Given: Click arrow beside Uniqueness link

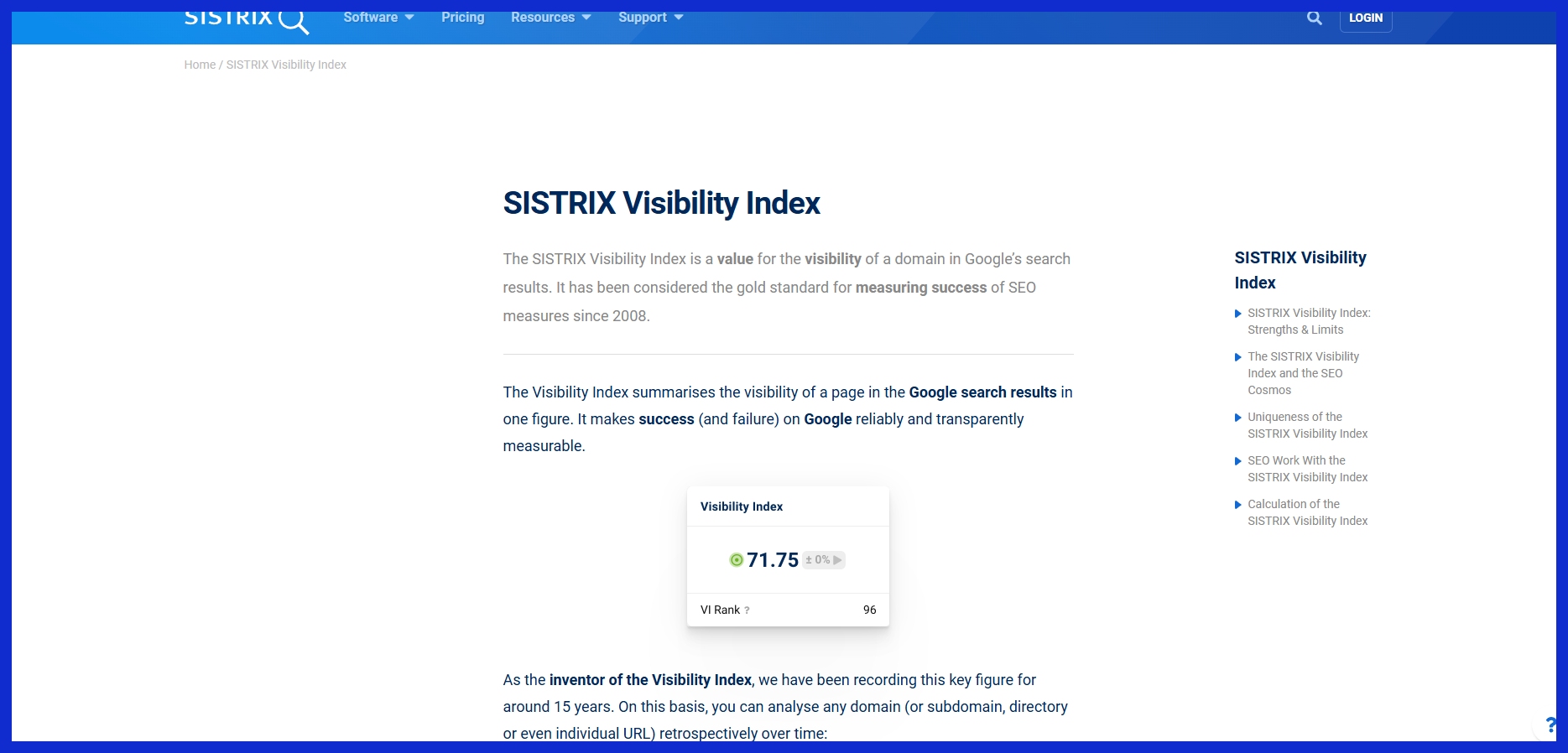Looking at the screenshot, I should [x=1237, y=418].
